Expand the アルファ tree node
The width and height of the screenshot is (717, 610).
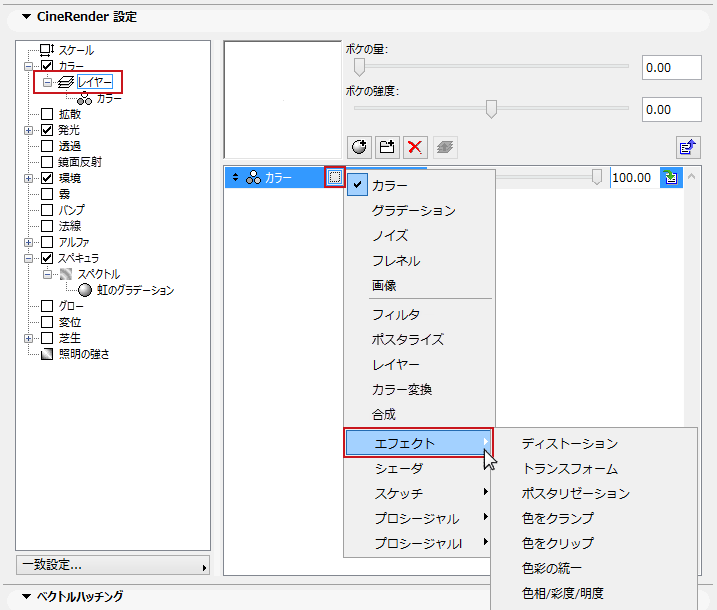pyautogui.click(x=28, y=242)
